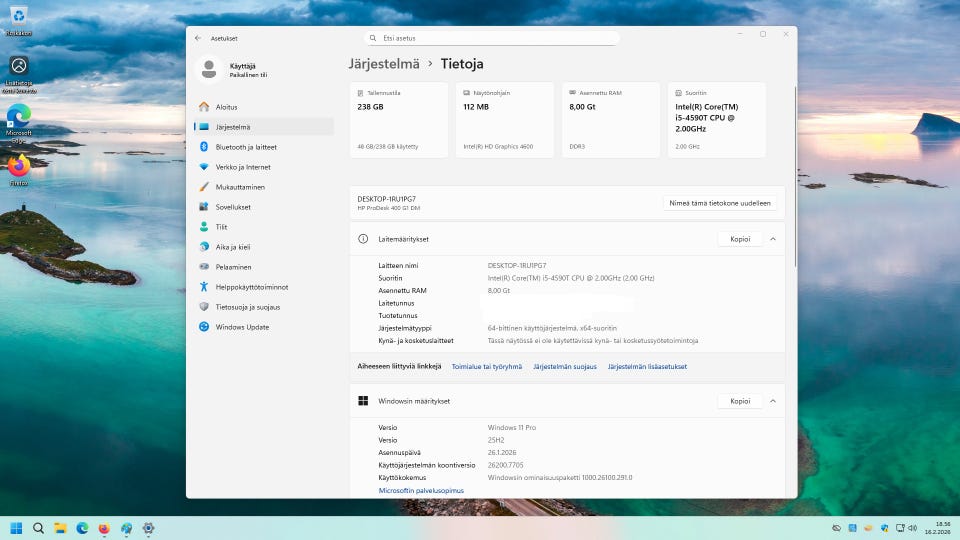This screenshot has width=960, height=540.
Task: Open Windows Update section
Action: pos(242,327)
